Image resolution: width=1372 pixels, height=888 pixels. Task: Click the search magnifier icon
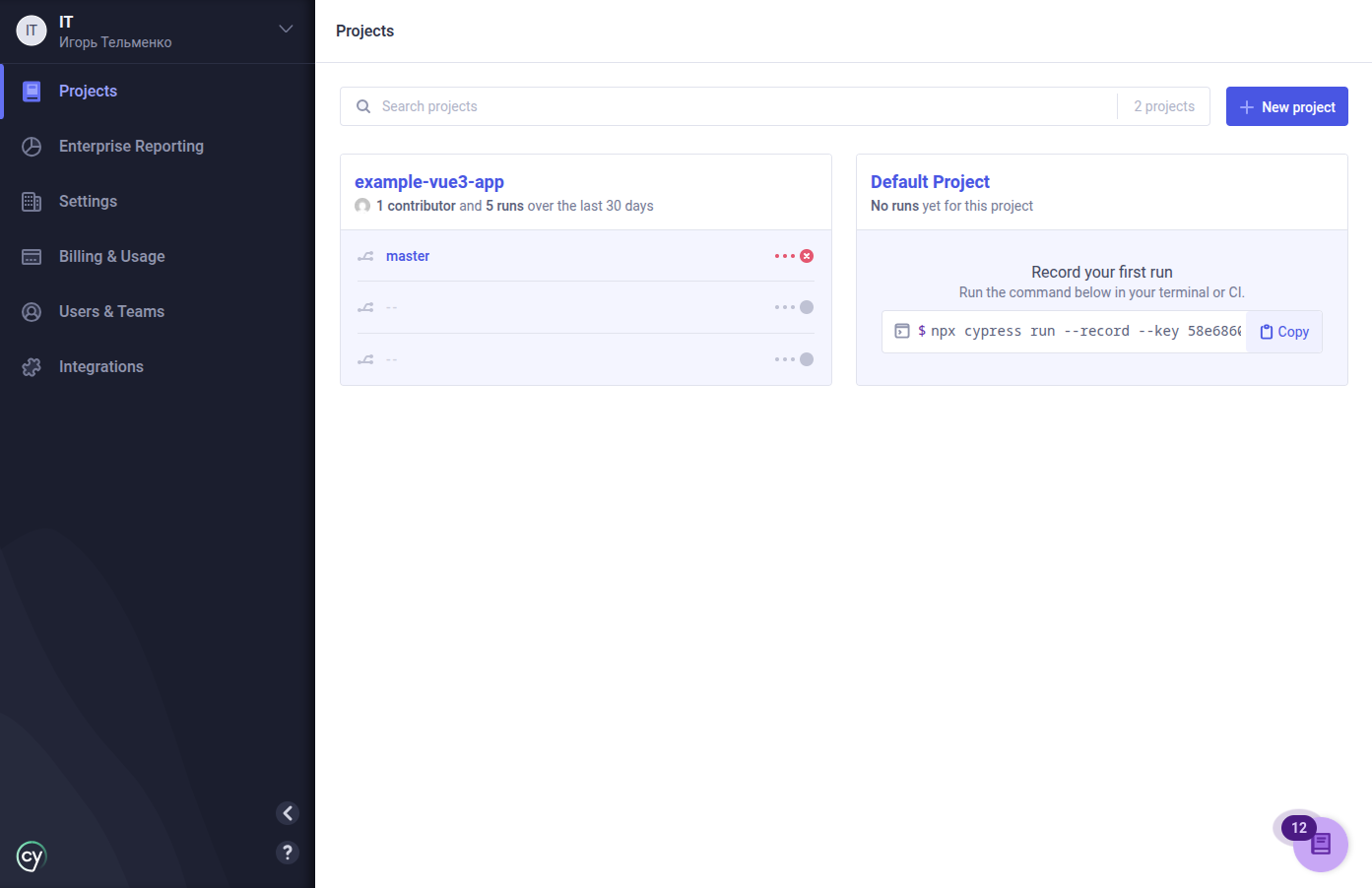(363, 106)
